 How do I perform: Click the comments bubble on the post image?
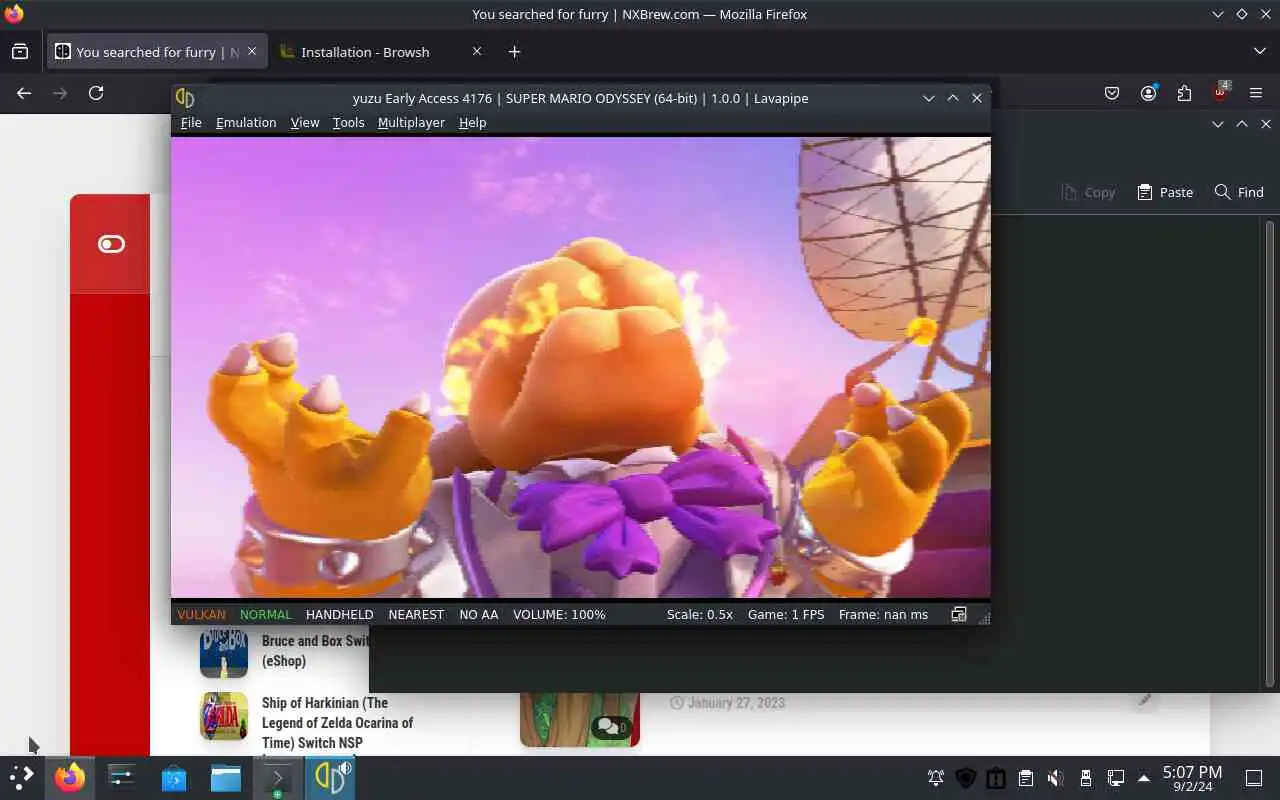pyautogui.click(x=611, y=727)
